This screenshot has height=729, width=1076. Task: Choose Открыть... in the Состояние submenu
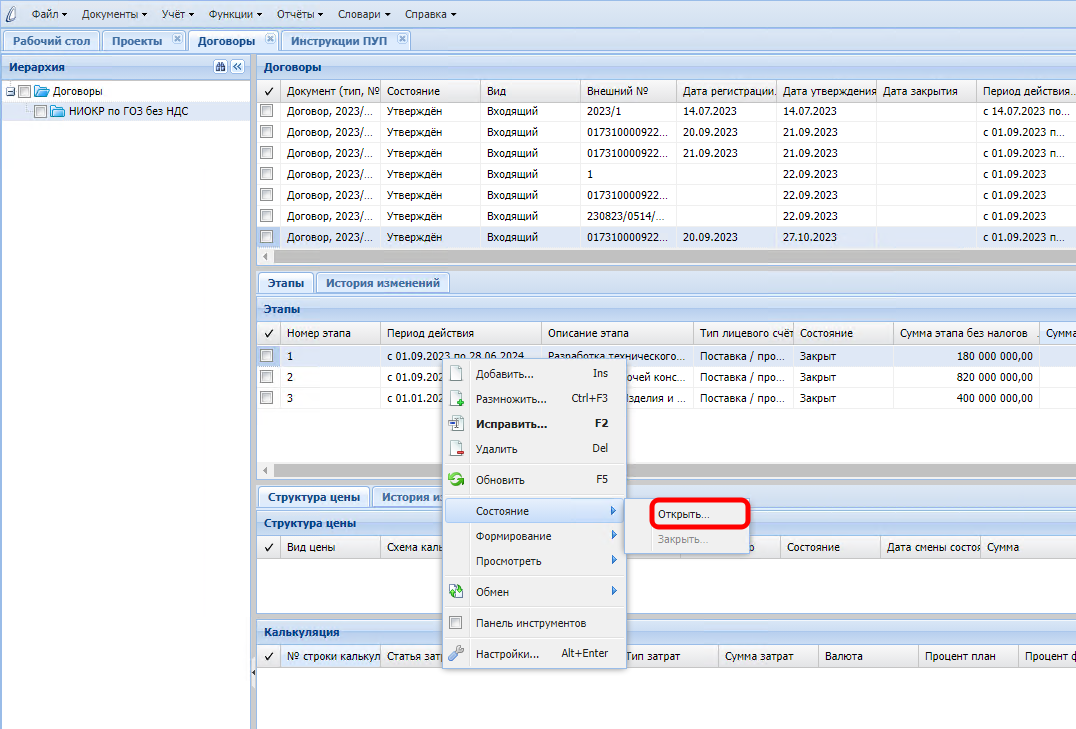tap(684, 514)
